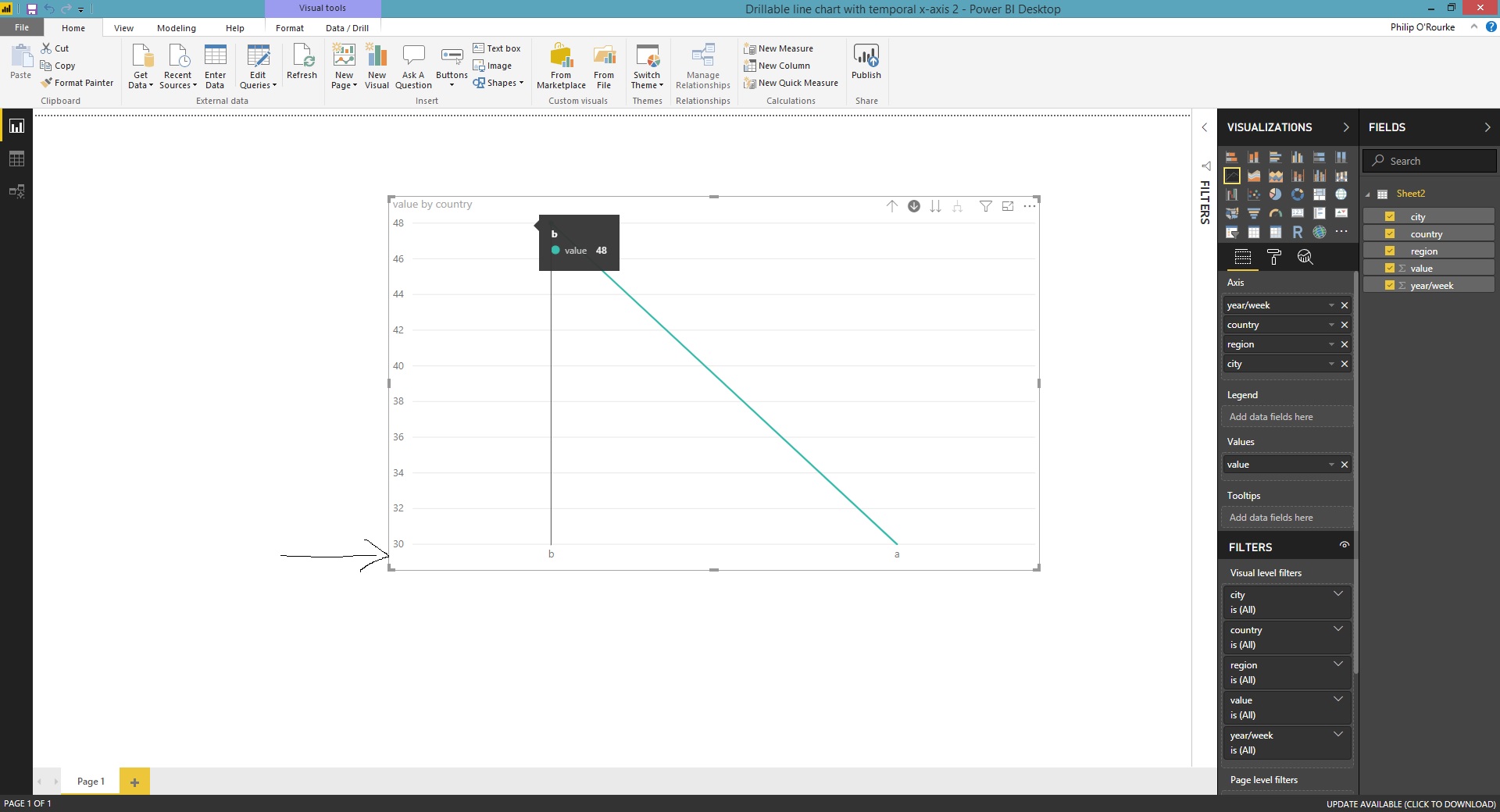The height and width of the screenshot is (812, 1500).
Task: Click New Quick Measure
Action: [791, 83]
